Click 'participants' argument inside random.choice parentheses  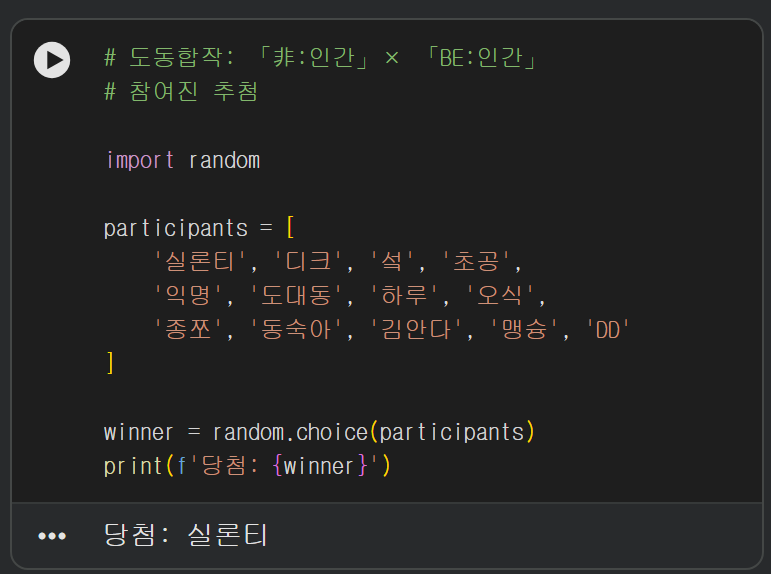point(451,433)
